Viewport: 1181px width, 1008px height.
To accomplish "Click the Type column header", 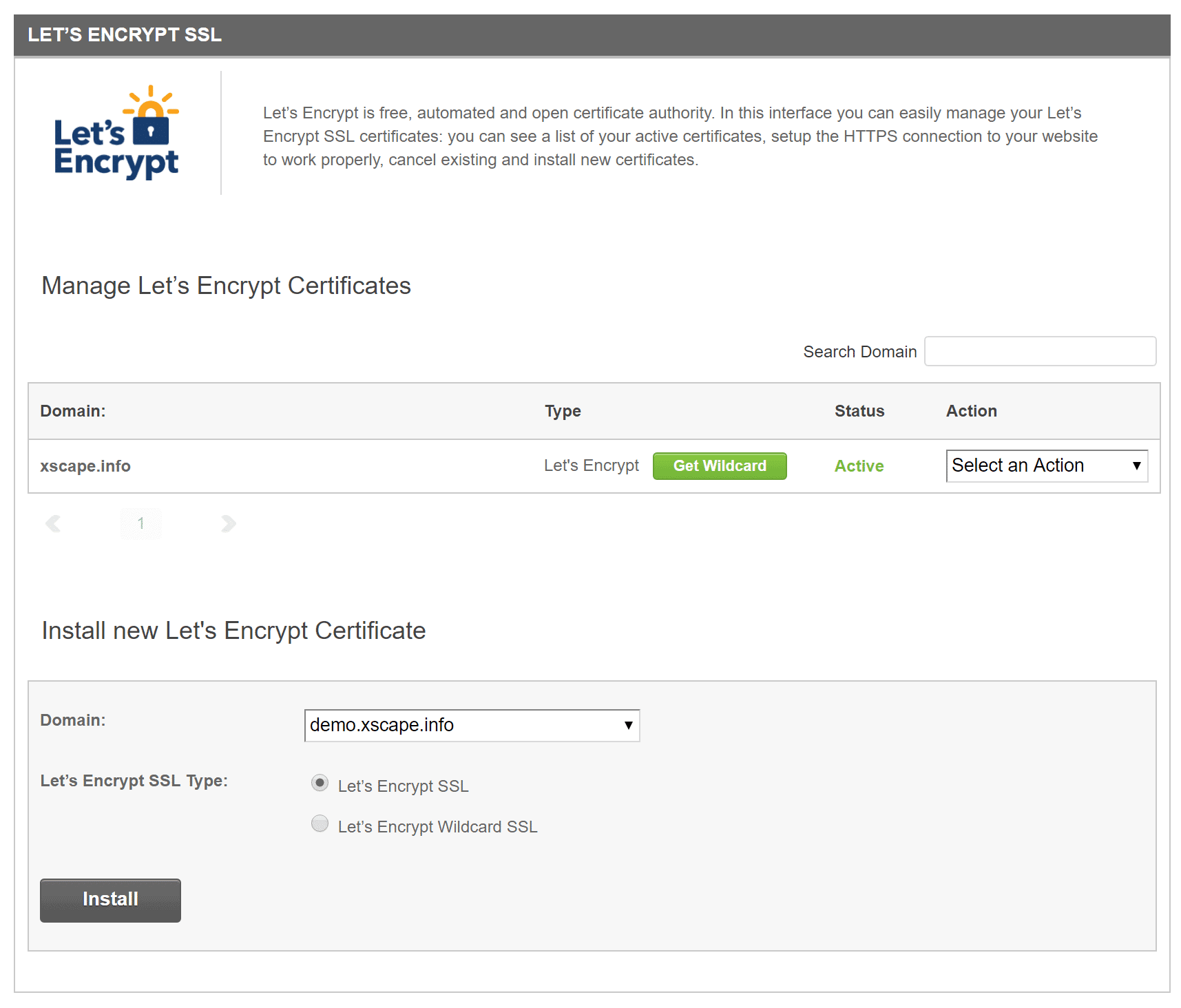I will [x=563, y=411].
